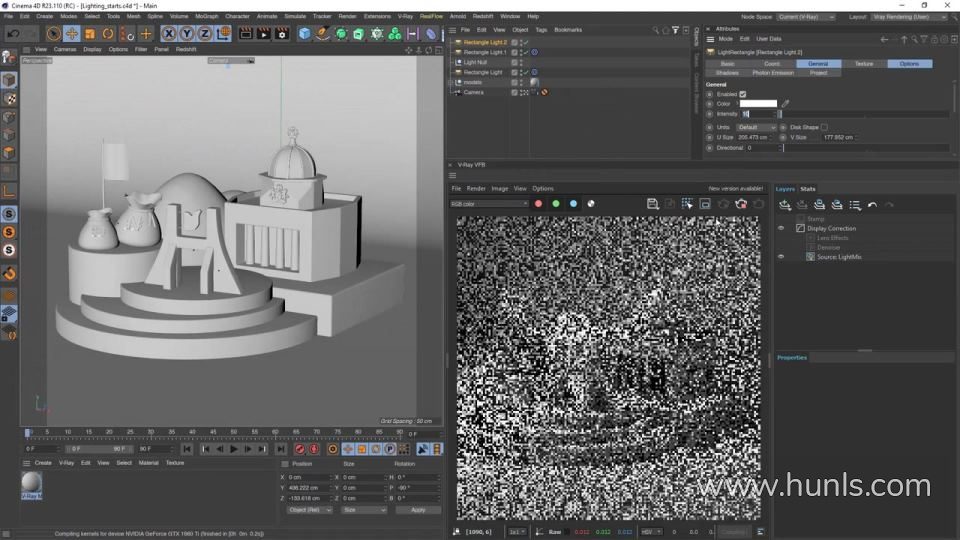Click the Directional slider track
This screenshot has width=960, height=540.
[866, 148]
